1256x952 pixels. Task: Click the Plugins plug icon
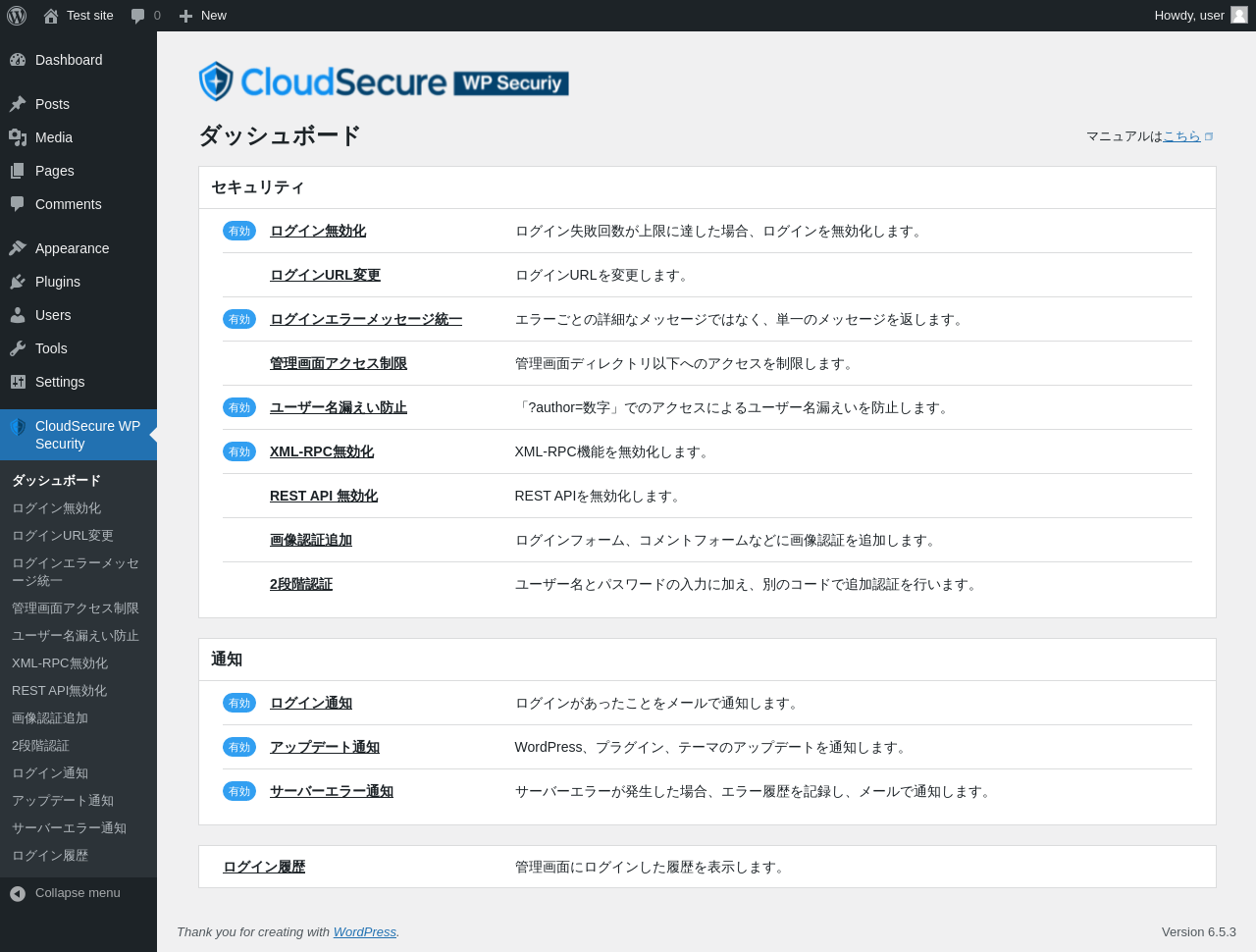point(18,282)
